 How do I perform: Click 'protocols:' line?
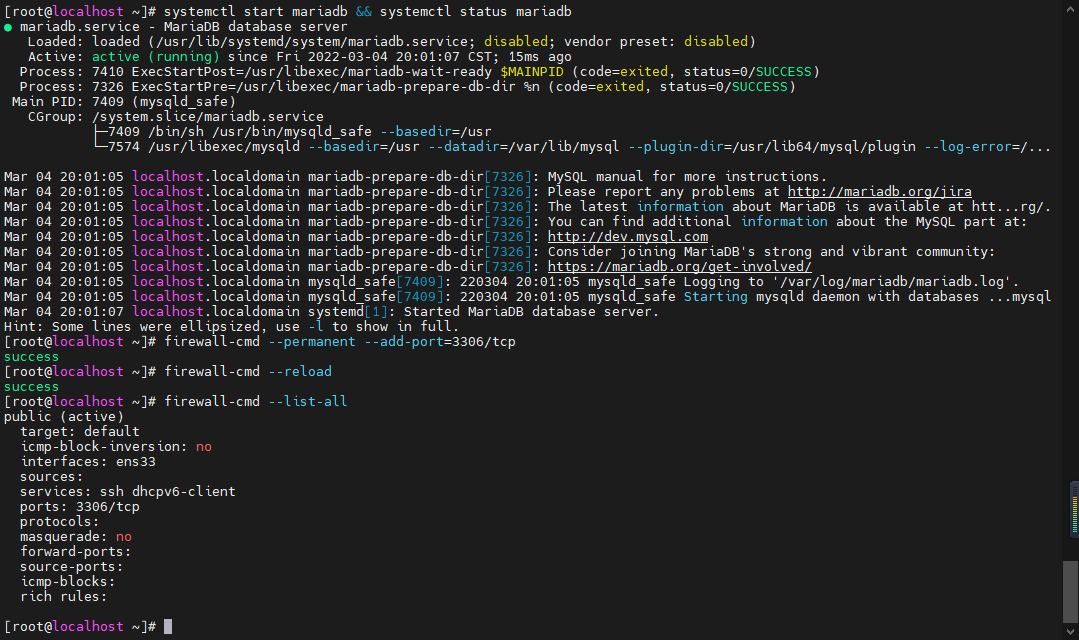pos(60,522)
